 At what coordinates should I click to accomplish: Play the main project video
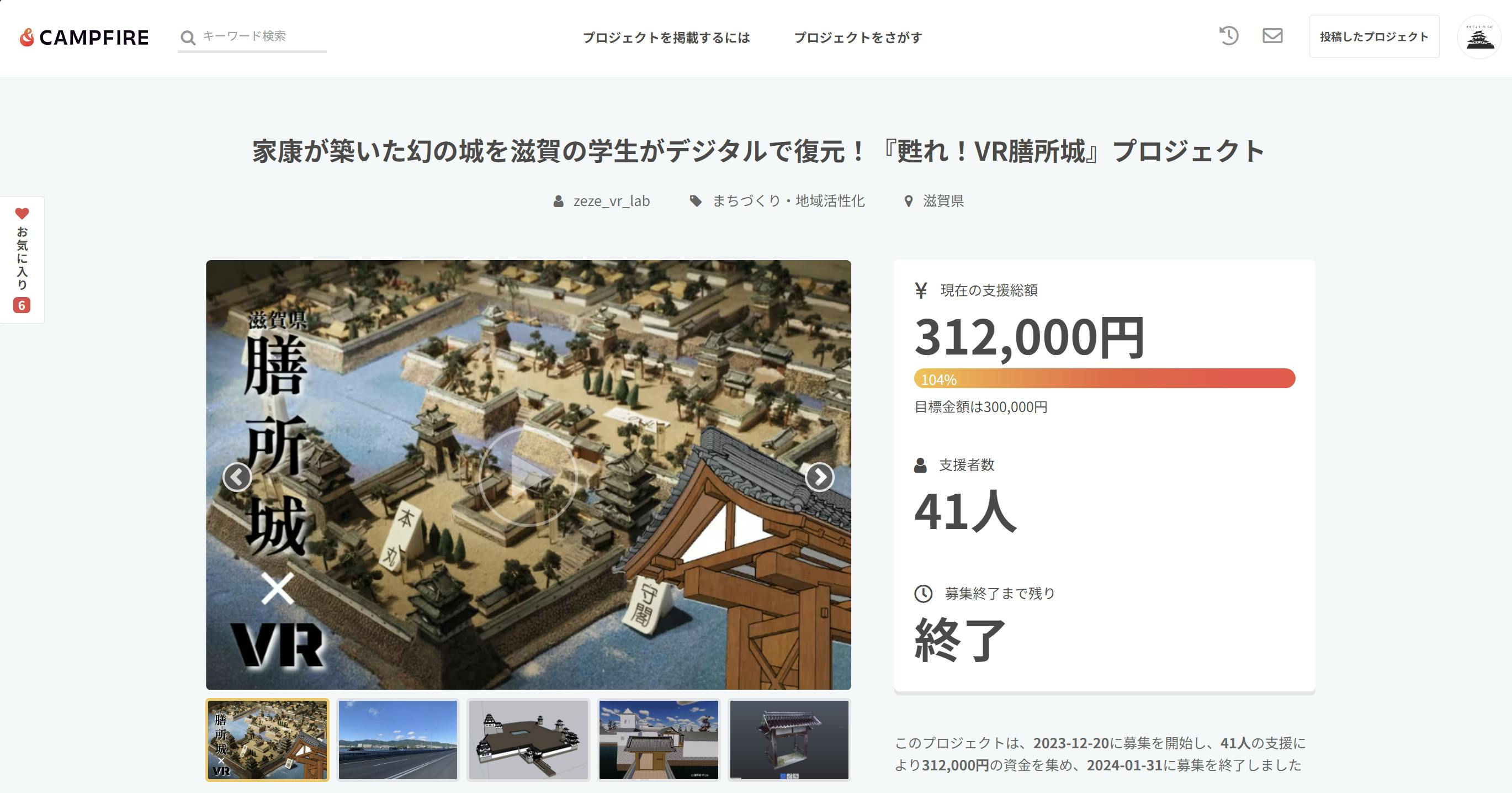click(x=528, y=477)
